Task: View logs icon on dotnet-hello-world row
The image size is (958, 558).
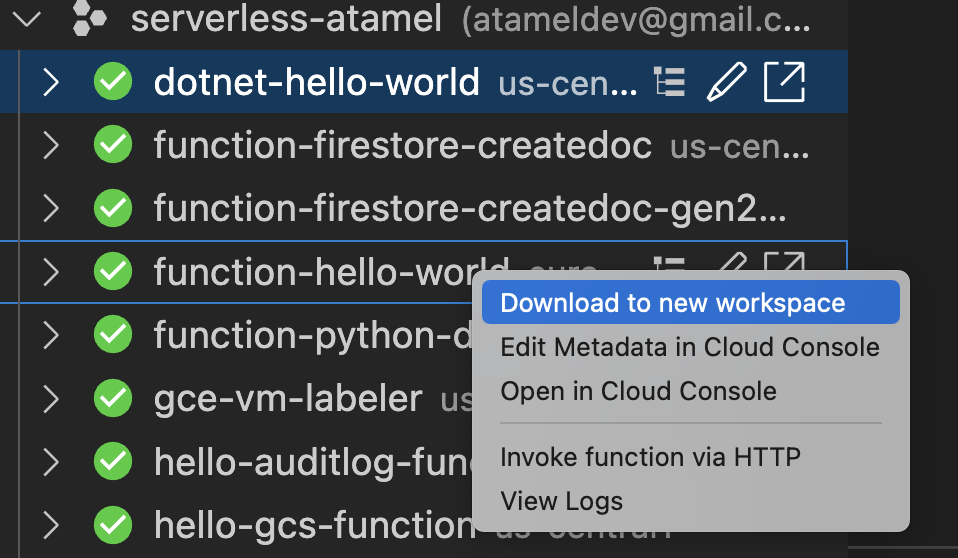Action: point(670,82)
